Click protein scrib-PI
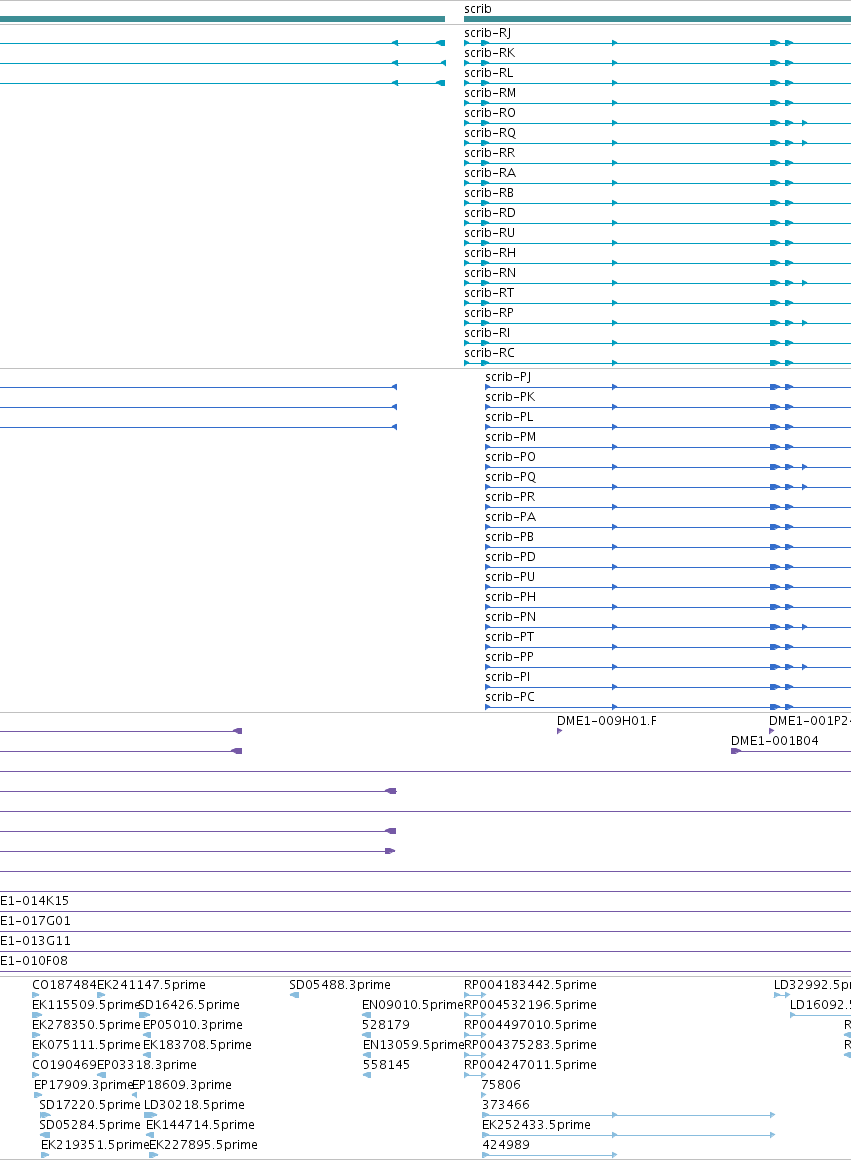Viewport: 851px width, 1160px height. 508,676
